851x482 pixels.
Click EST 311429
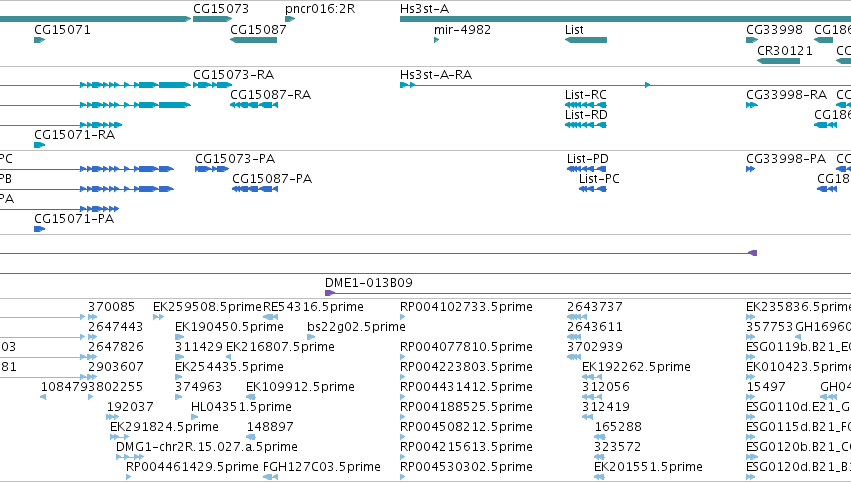(199, 347)
